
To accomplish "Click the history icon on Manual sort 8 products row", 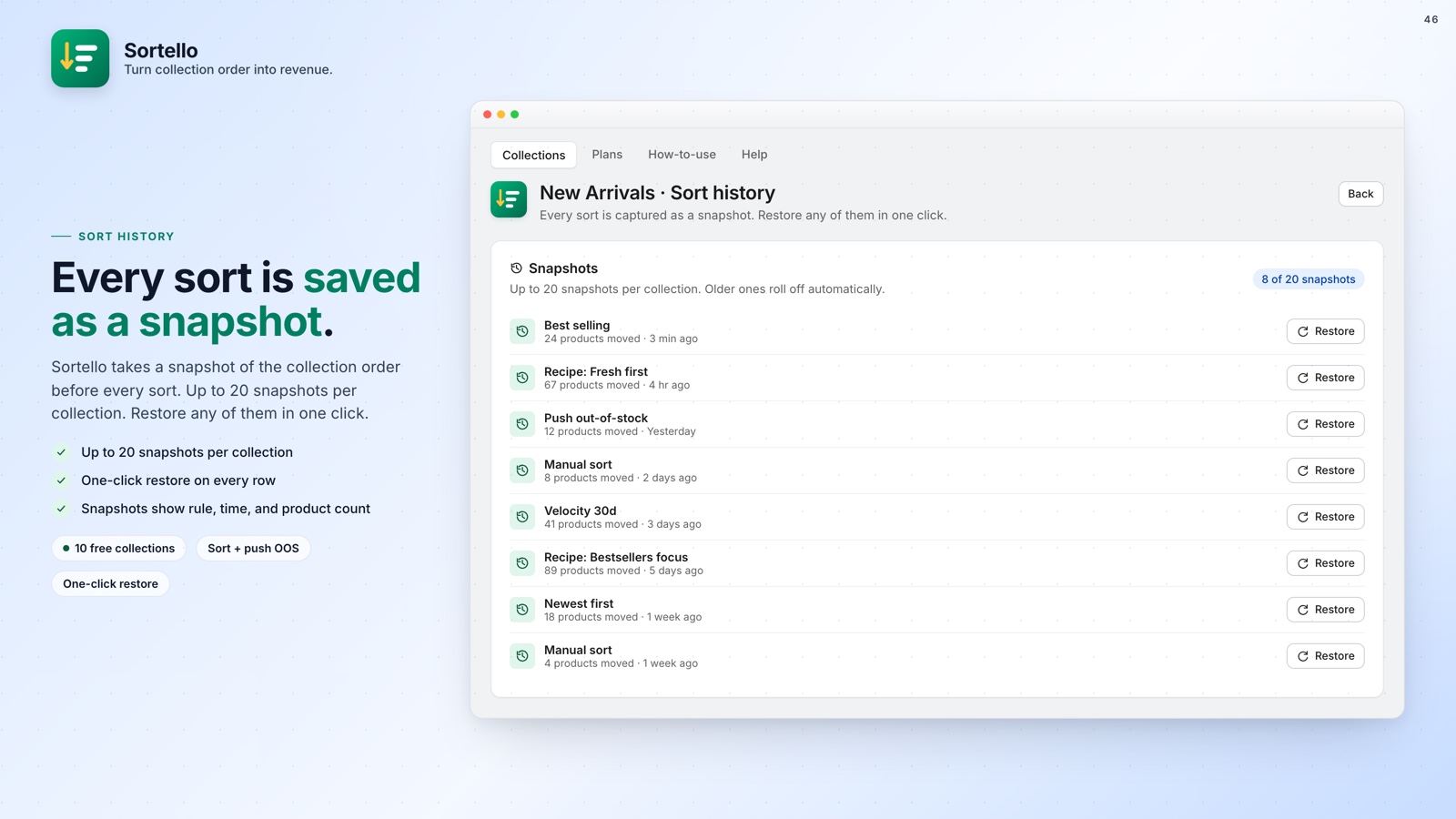I will click(522, 470).
